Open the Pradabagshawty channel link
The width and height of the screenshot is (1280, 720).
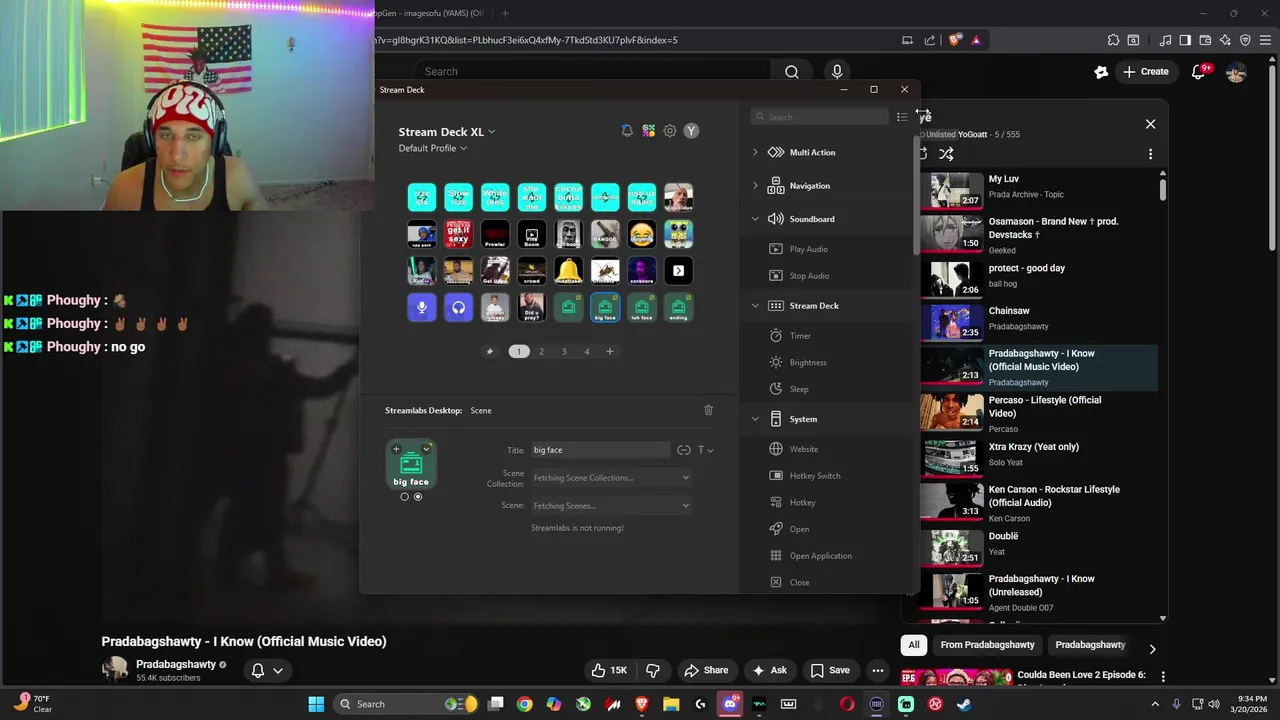[176, 664]
